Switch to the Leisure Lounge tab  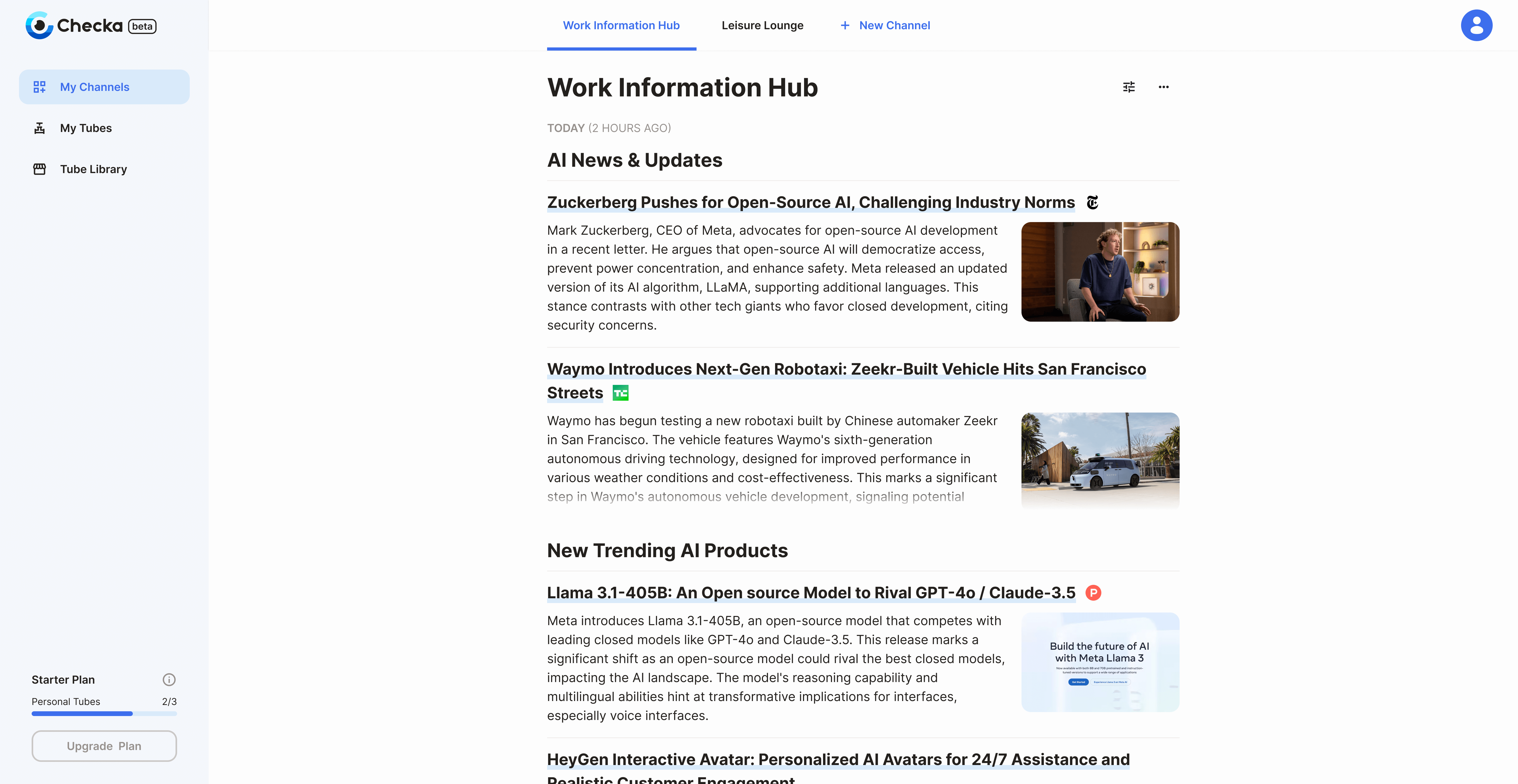coord(762,25)
